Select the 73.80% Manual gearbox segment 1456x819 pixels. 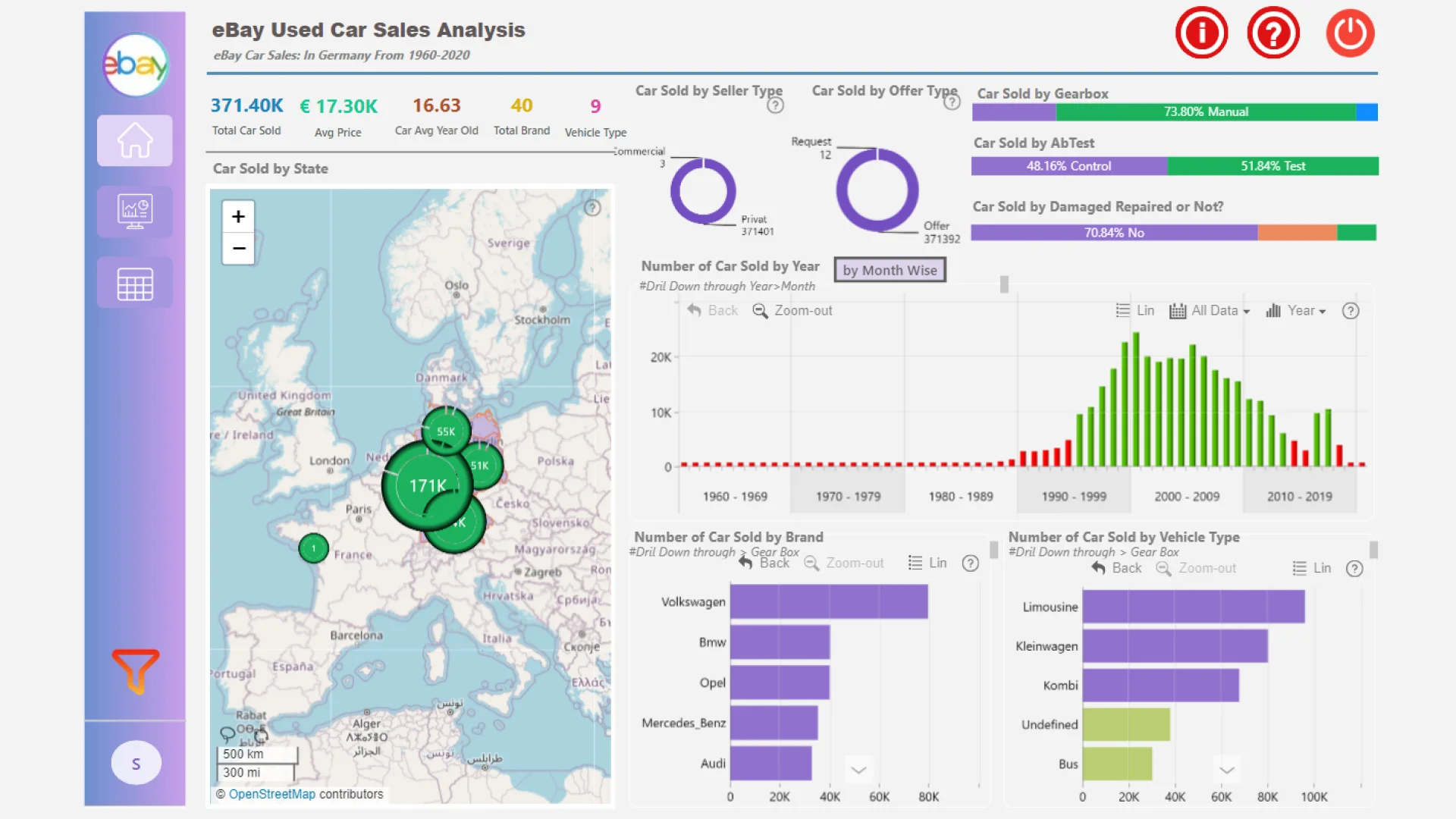pos(1206,112)
